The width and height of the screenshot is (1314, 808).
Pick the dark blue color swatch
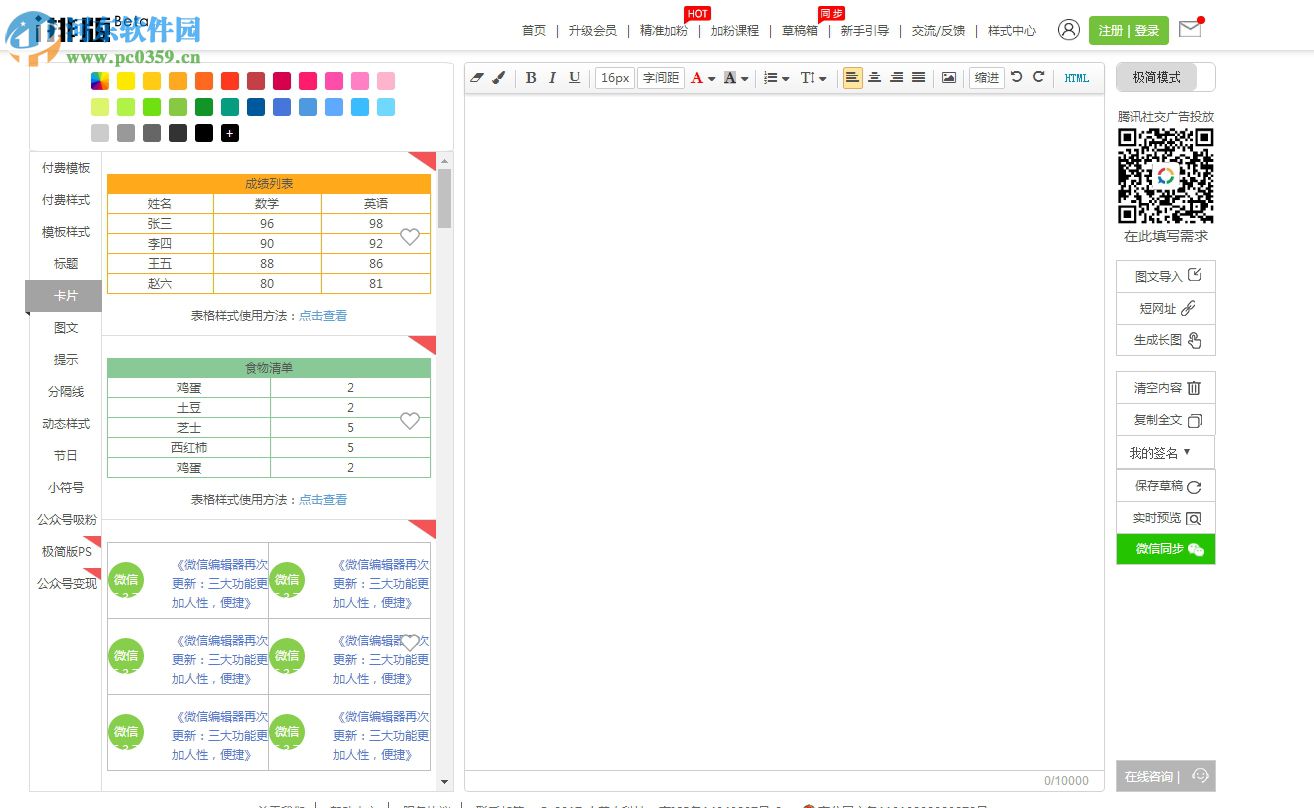coord(256,107)
